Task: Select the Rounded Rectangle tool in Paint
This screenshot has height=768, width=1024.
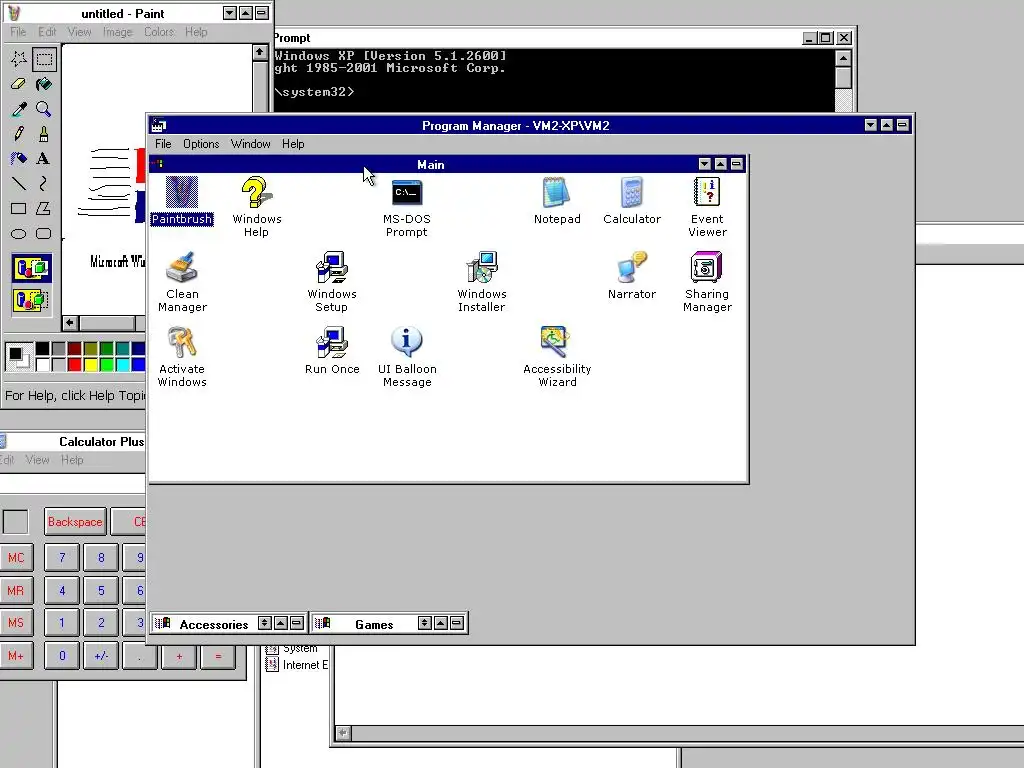Action: 44,233
